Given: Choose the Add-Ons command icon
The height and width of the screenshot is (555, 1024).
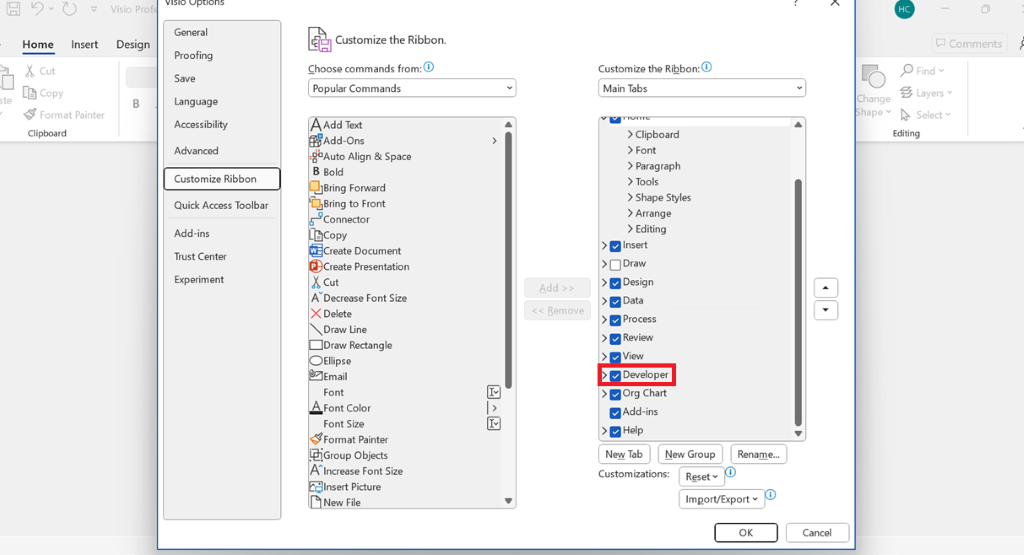Looking at the screenshot, I should coord(316,140).
